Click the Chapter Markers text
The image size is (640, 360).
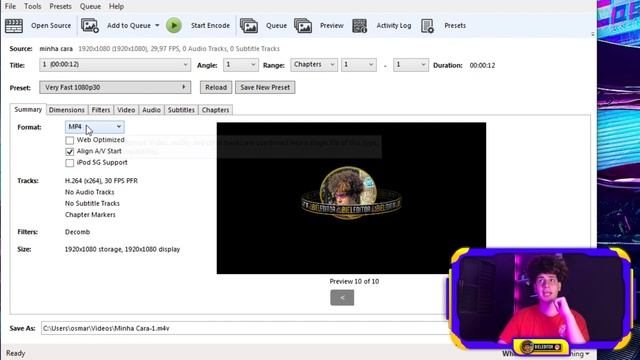pyautogui.click(x=90, y=215)
